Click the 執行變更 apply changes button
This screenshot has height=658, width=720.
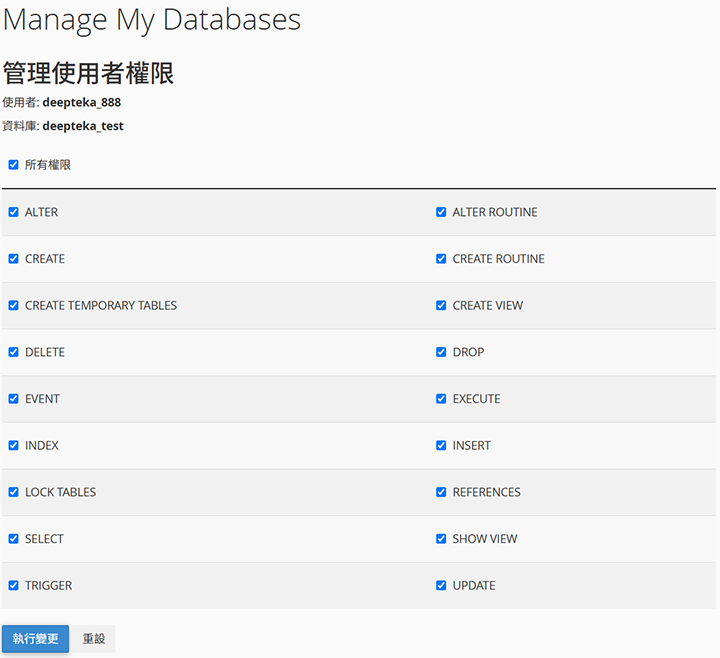point(36,639)
